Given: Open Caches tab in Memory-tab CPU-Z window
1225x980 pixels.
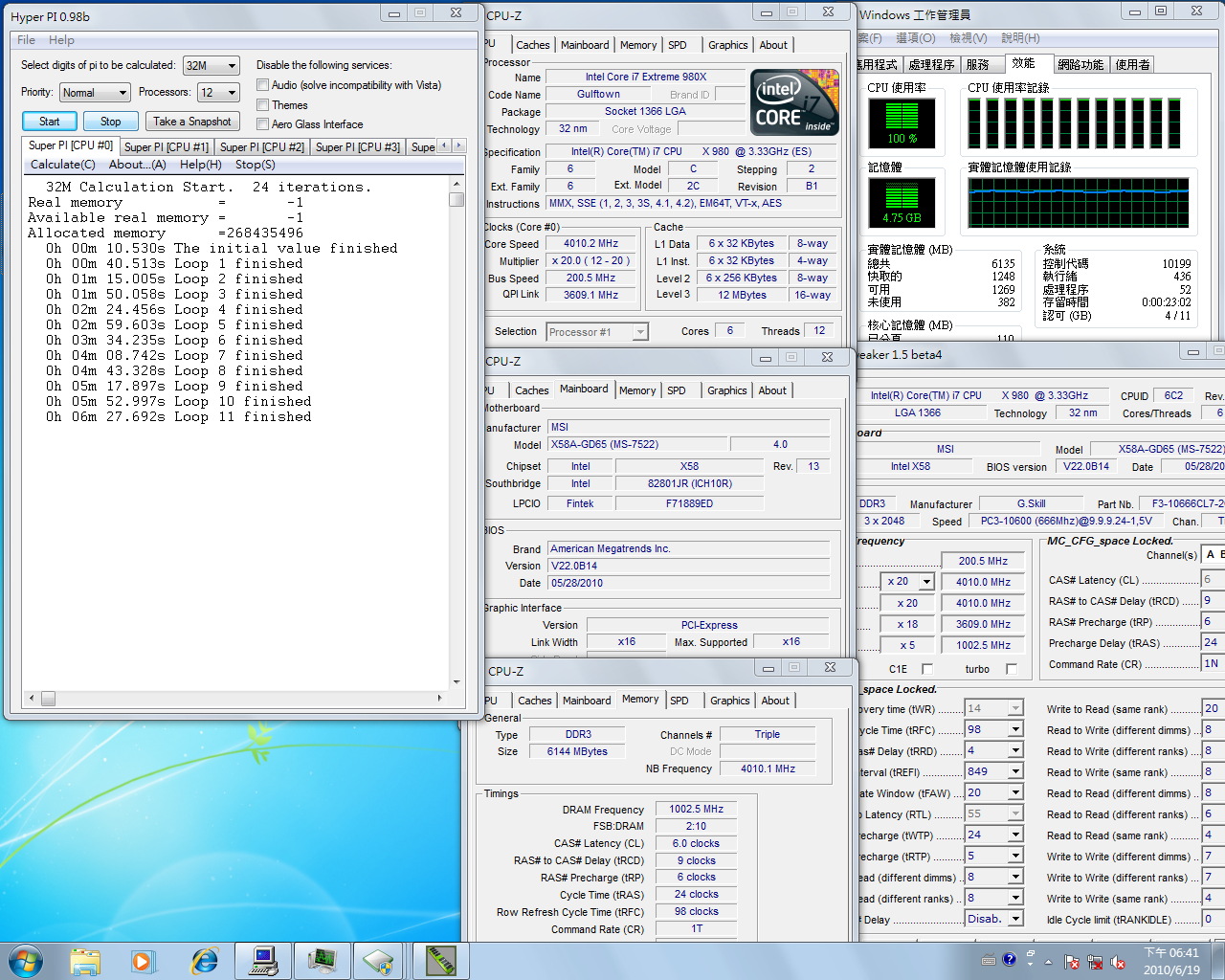Looking at the screenshot, I should (x=535, y=701).
